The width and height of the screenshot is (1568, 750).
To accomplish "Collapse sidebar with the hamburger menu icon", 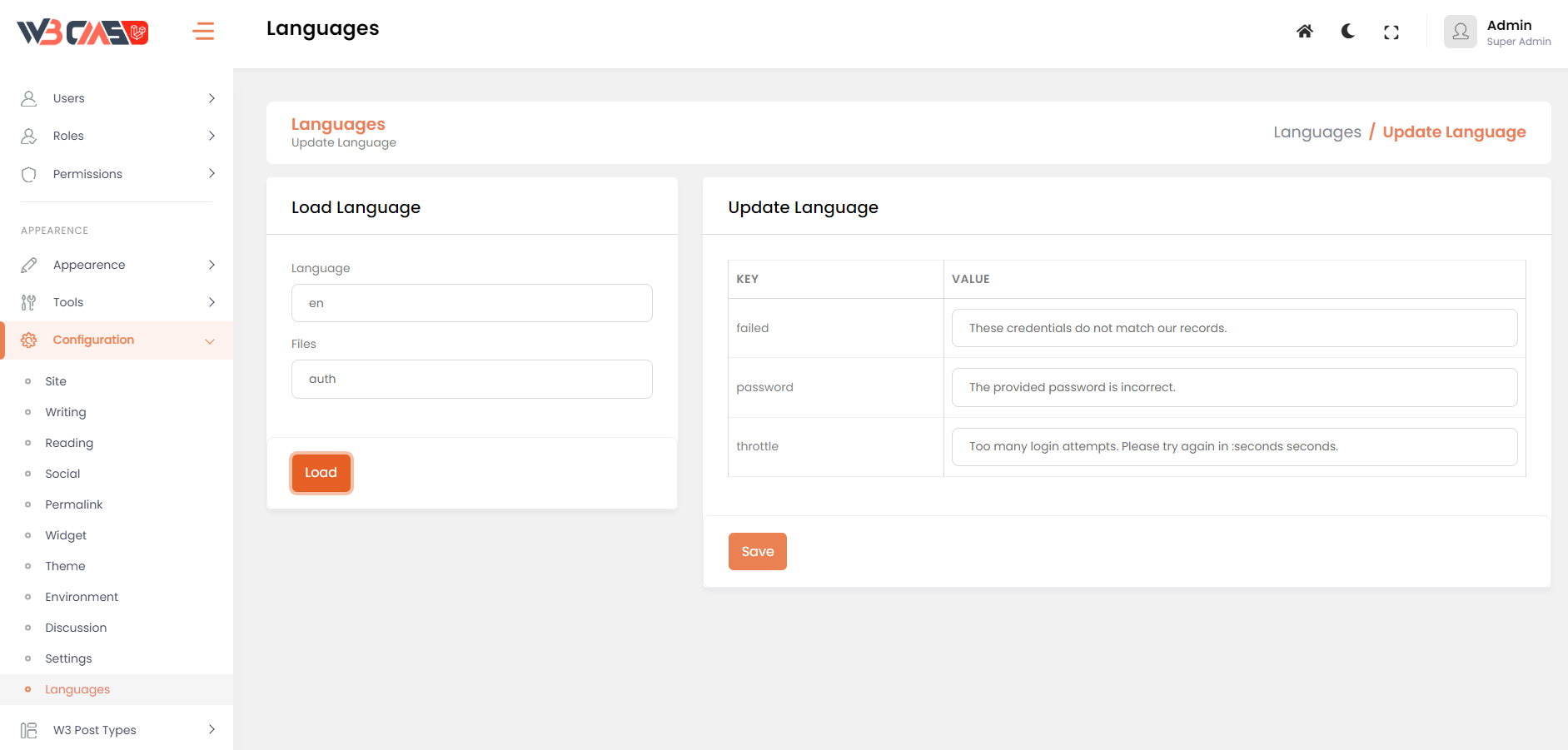I will [x=203, y=32].
